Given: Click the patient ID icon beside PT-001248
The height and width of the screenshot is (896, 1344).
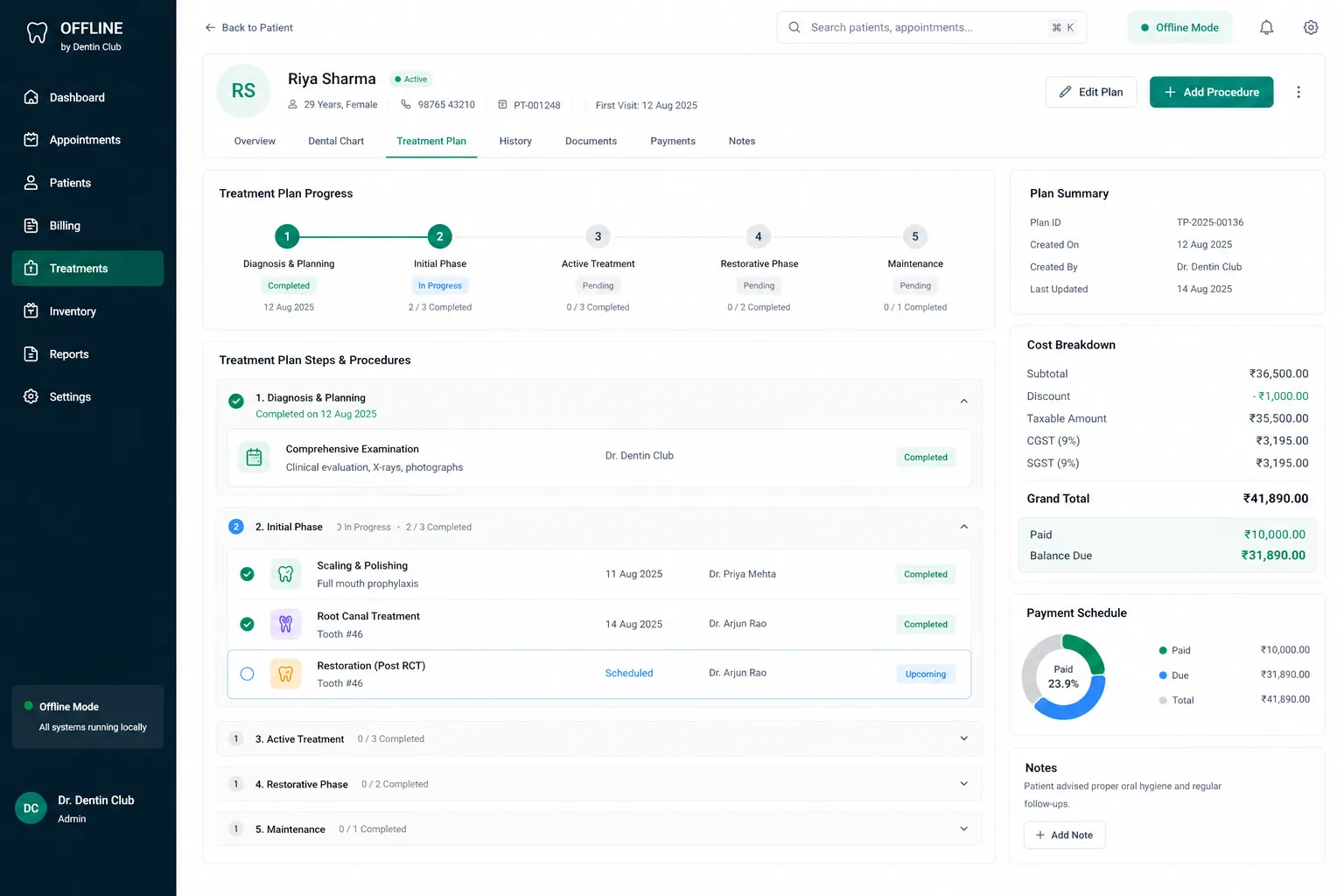Looking at the screenshot, I should (502, 105).
